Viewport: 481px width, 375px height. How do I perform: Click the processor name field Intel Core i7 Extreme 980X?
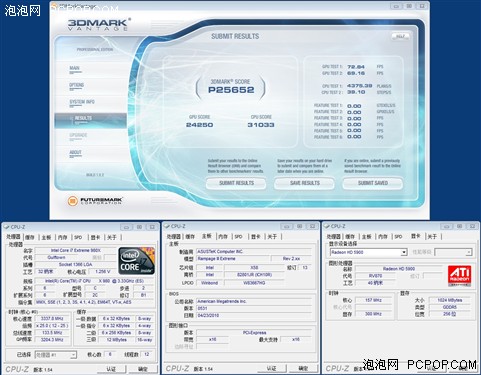(76, 250)
